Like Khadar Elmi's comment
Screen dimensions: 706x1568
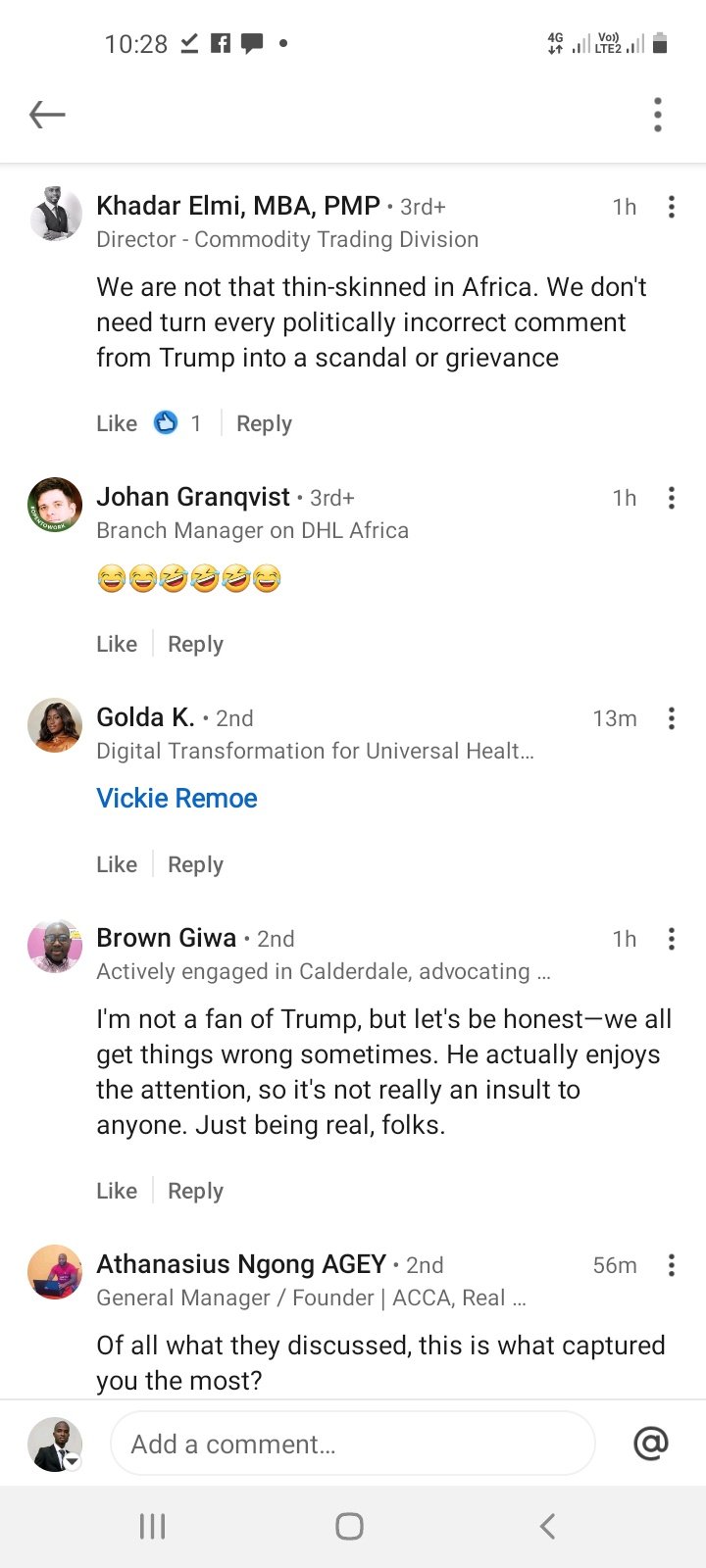point(117,423)
